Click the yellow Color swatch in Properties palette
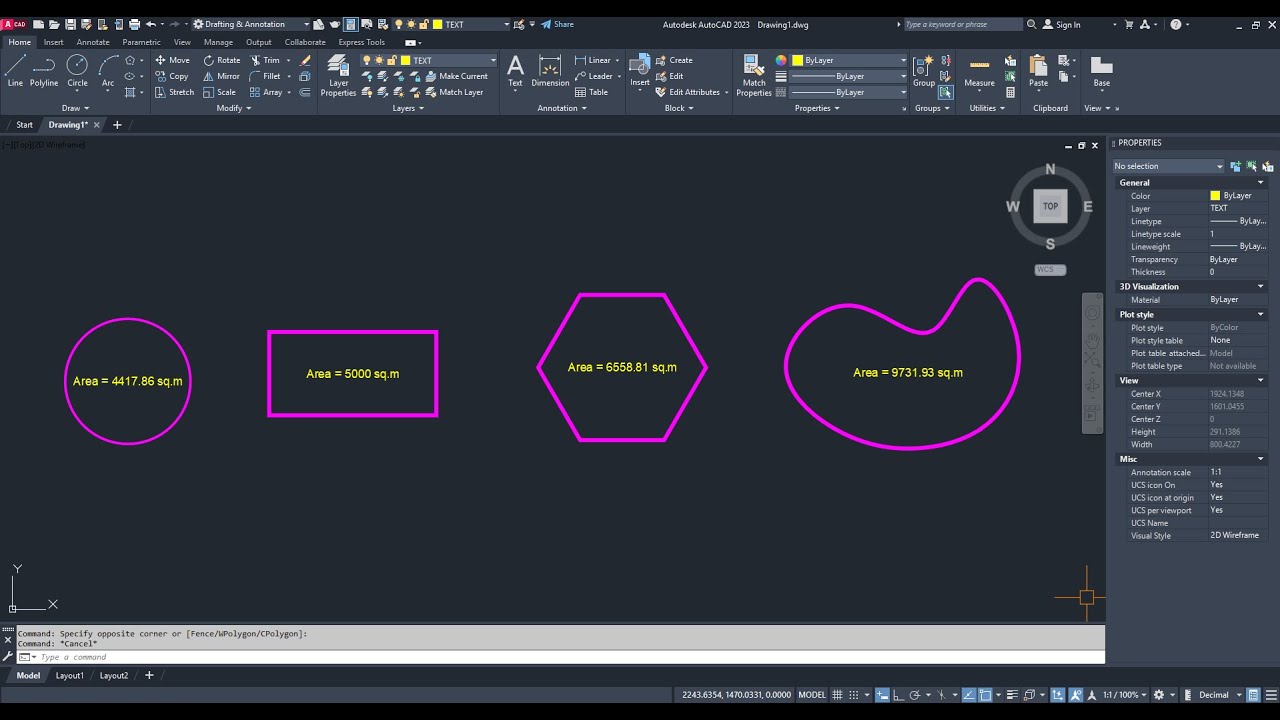Screen dimensions: 1280x720 coord(1215,196)
